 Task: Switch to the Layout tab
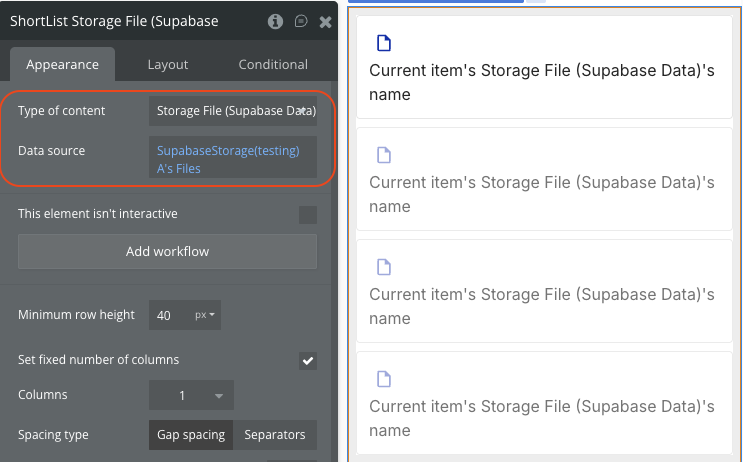click(x=168, y=65)
